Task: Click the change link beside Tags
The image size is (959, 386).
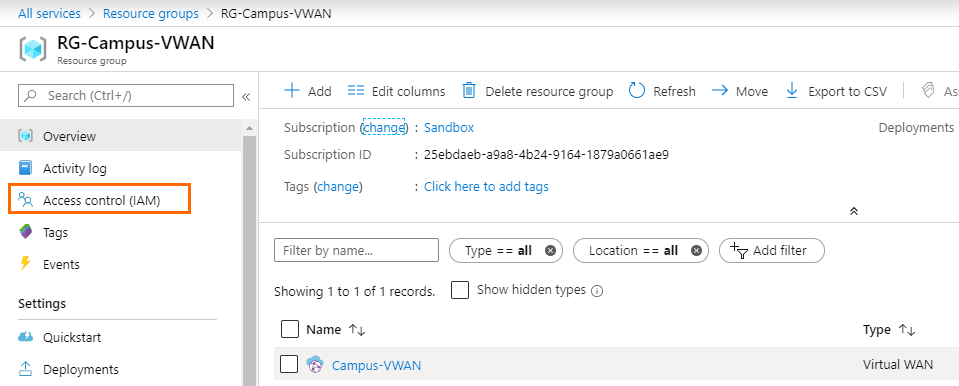Action: click(x=338, y=187)
